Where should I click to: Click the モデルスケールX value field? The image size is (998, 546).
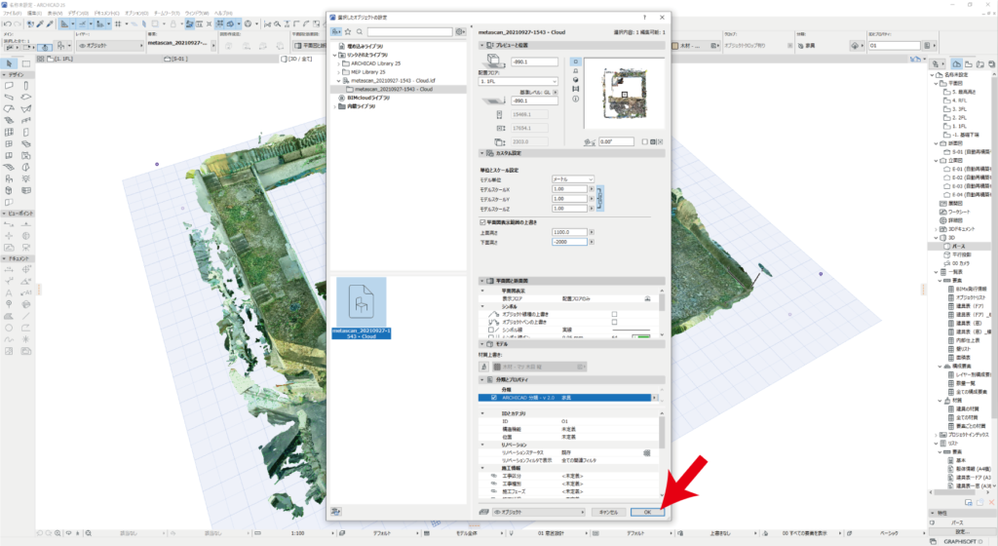click(569, 189)
